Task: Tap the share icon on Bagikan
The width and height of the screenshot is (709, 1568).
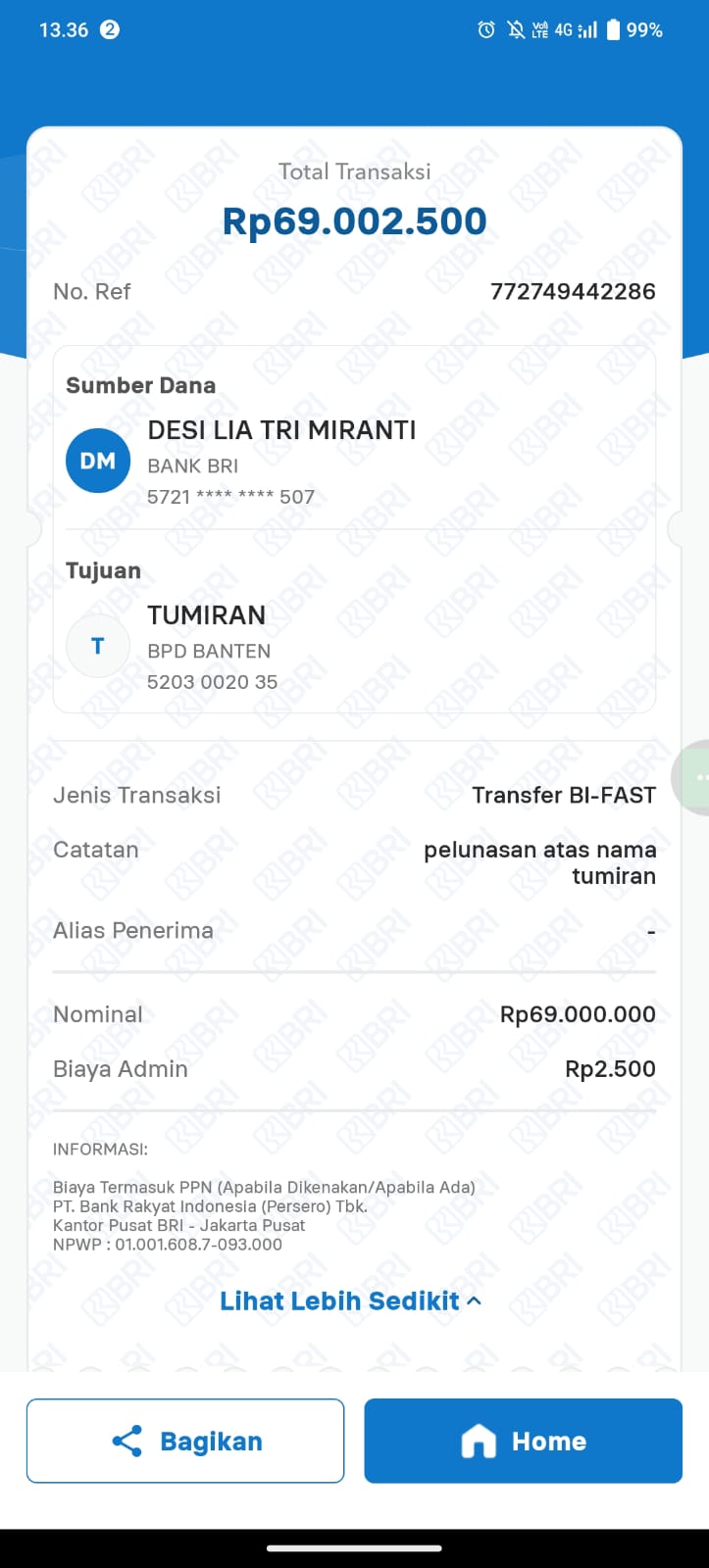Action: (x=127, y=1441)
